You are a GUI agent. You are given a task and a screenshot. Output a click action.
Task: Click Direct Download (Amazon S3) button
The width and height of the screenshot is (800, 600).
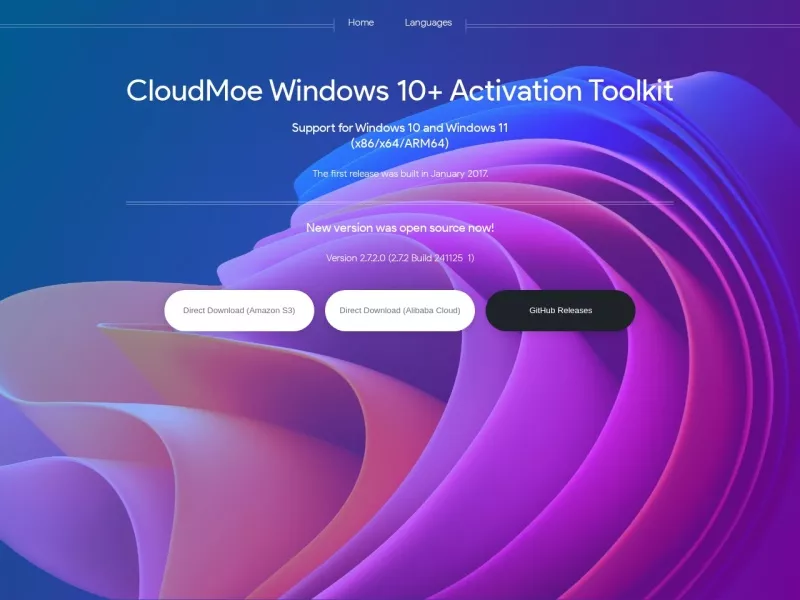coord(239,310)
